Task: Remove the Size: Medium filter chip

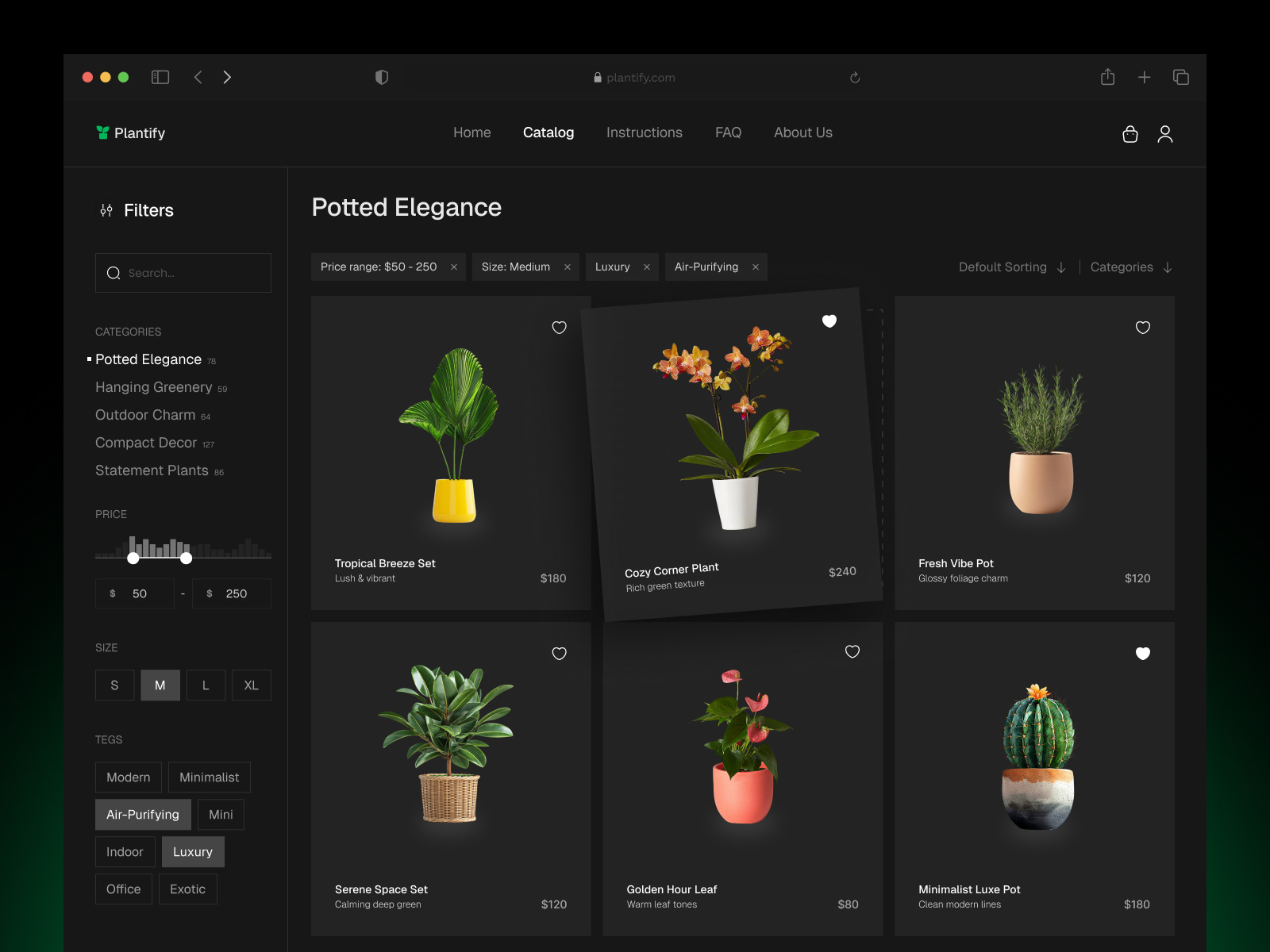Action: tap(568, 267)
